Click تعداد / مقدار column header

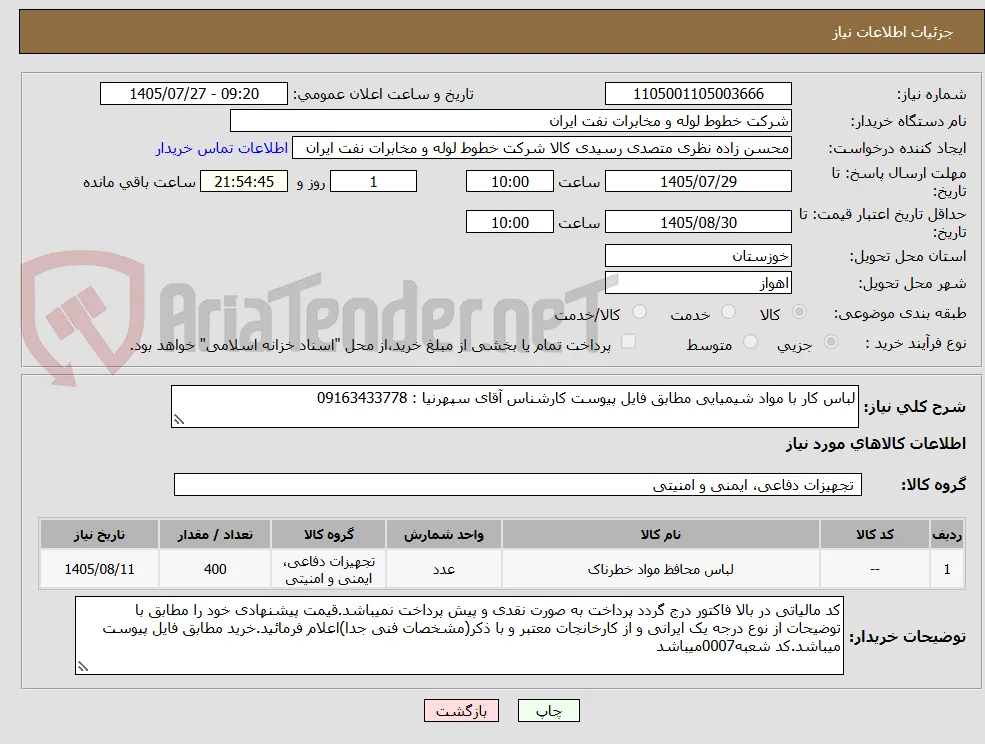tap(215, 535)
